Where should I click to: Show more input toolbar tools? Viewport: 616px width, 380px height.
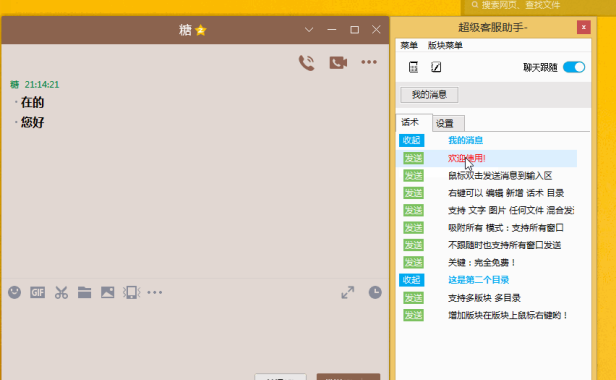pos(154,292)
